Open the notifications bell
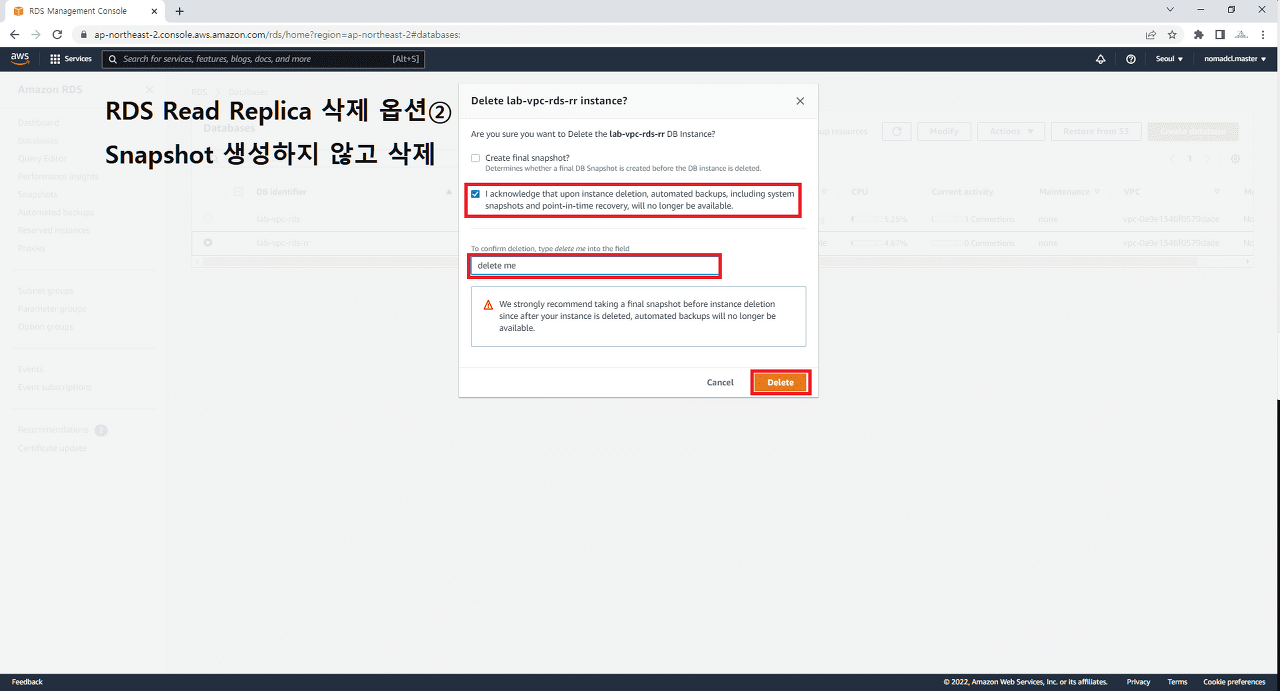Image resolution: width=1280 pixels, height=691 pixels. 1101,59
